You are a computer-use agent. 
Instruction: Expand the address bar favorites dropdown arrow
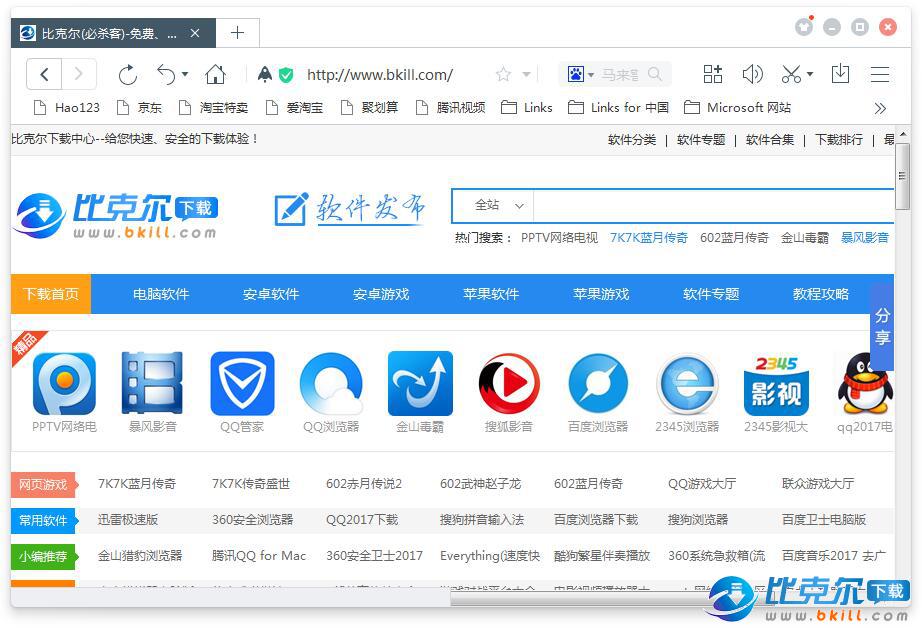[x=527, y=74]
